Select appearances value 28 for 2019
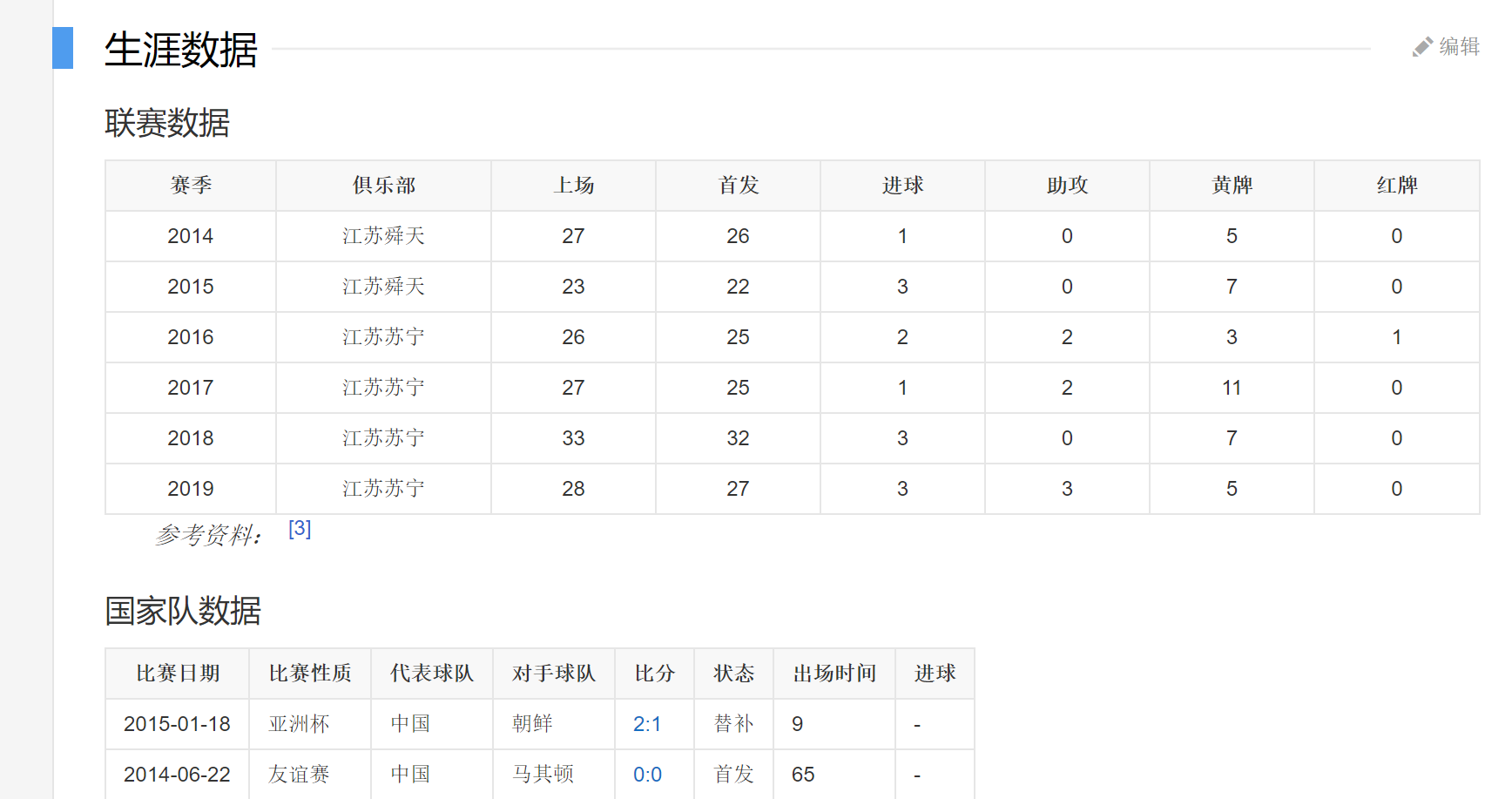The width and height of the screenshot is (1512, 799). click(573, 489)
